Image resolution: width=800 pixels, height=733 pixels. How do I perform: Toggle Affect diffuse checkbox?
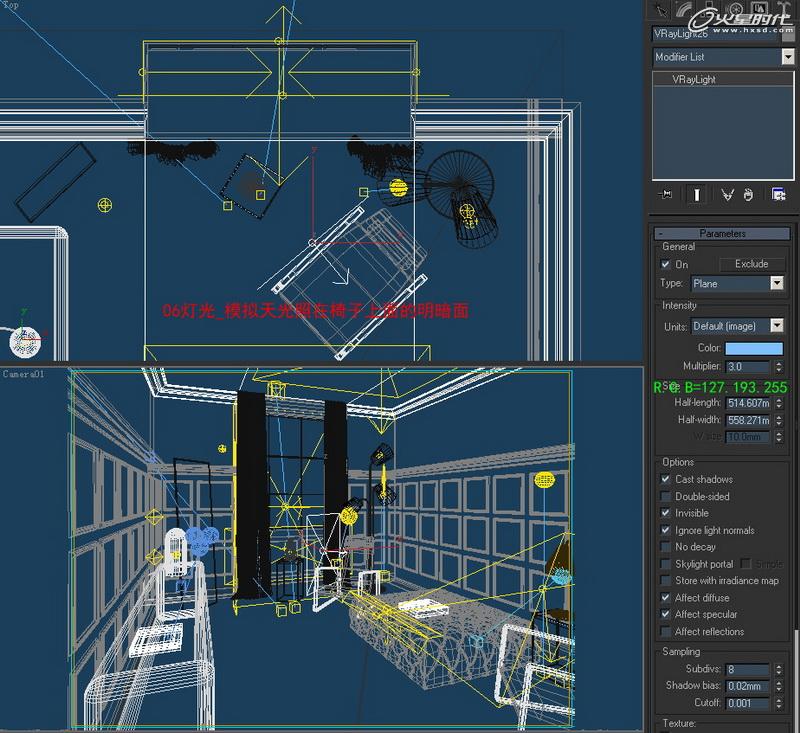point(665,597)
